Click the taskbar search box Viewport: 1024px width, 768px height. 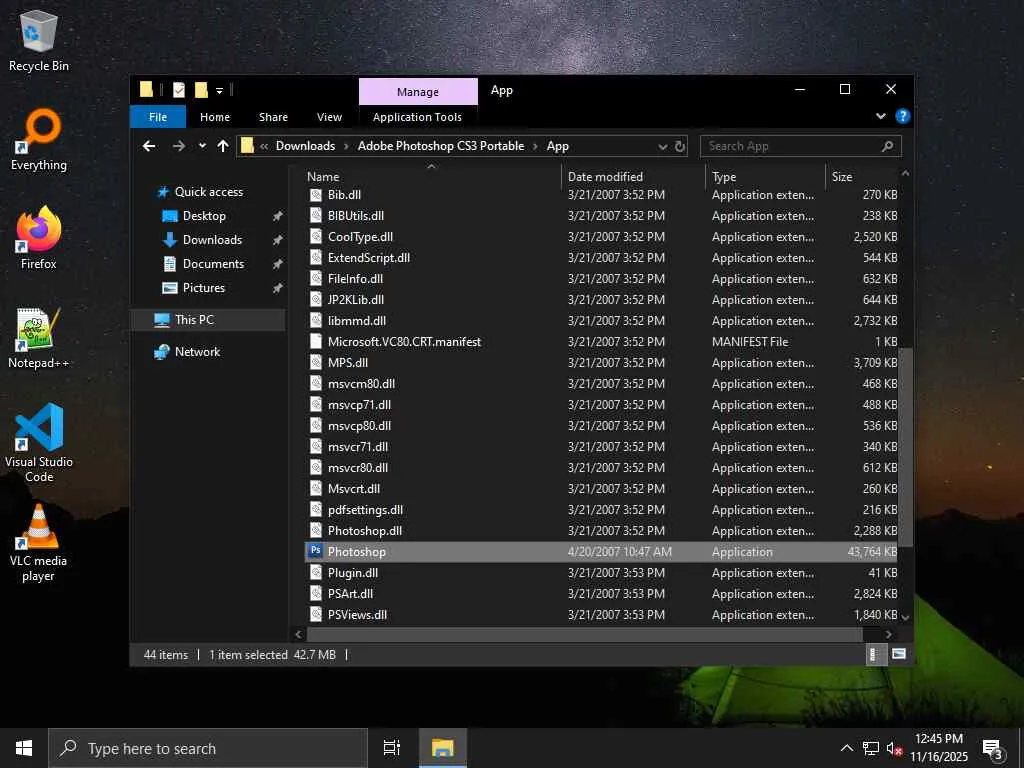click(208, 748)
